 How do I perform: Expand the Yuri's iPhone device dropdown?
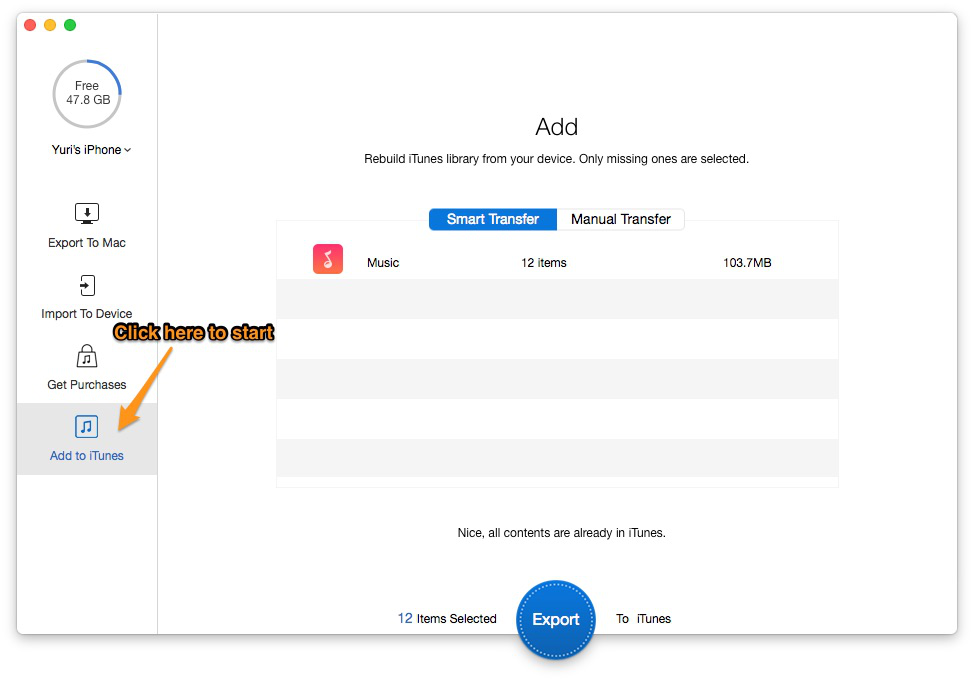91,150
